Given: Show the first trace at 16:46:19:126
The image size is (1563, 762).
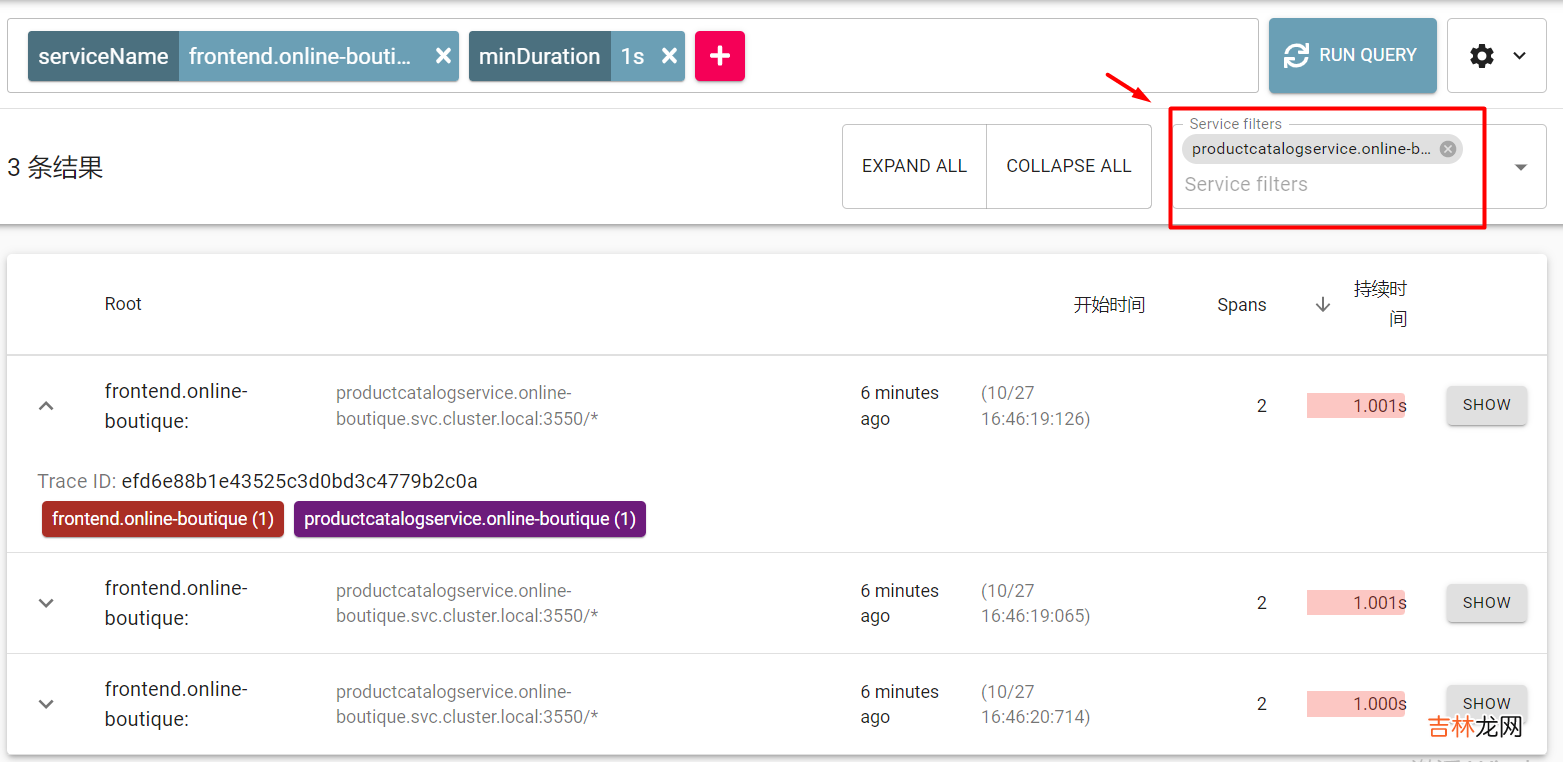Looking at the screenshot, I should click(1486, 405).
